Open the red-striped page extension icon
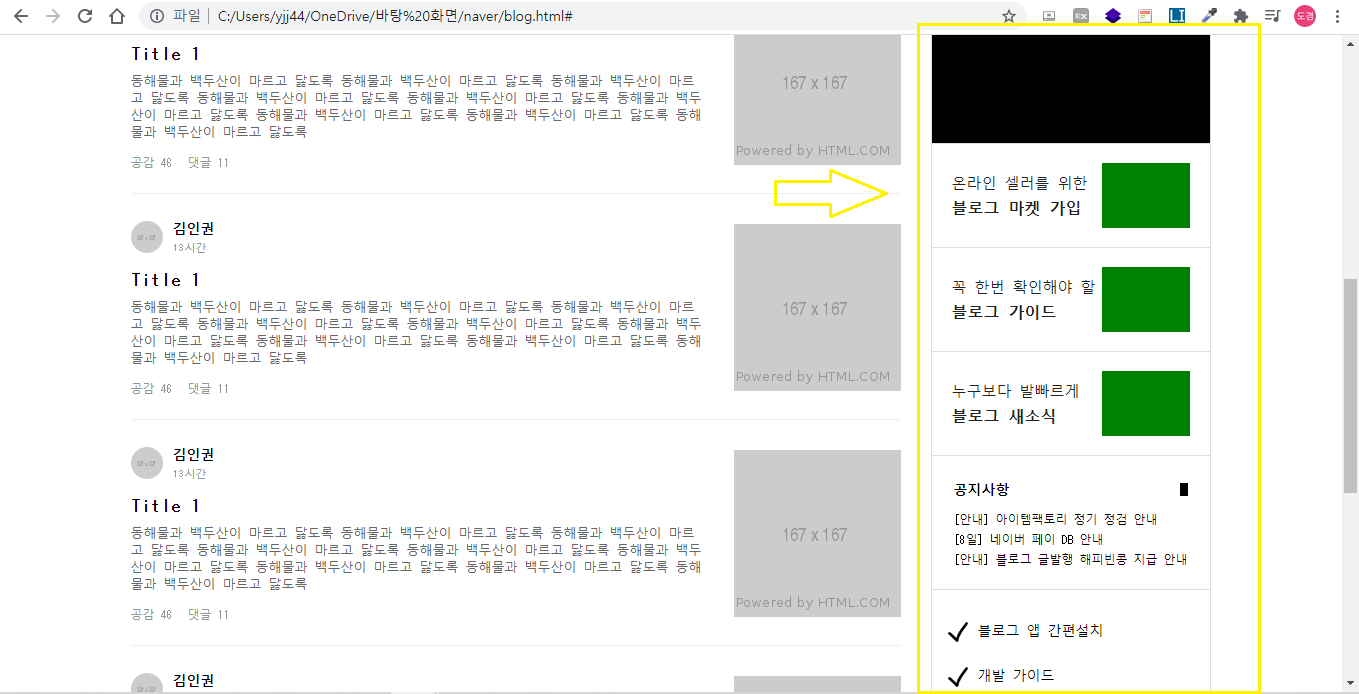 (1145, 16)
